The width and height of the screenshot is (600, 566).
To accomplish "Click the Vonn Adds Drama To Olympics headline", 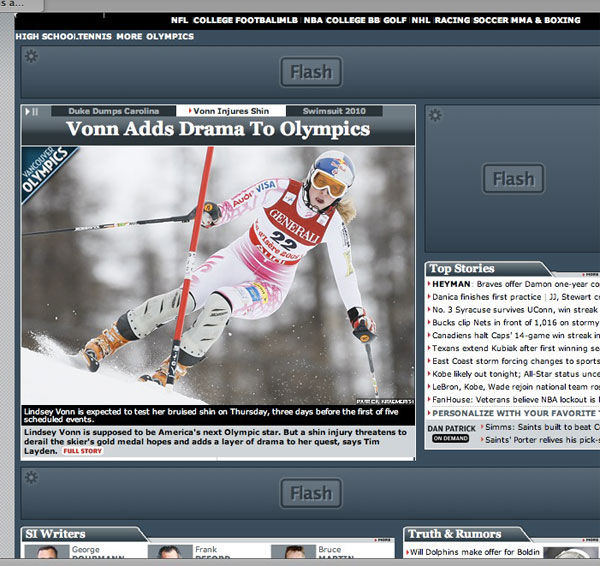I will 218,129.
